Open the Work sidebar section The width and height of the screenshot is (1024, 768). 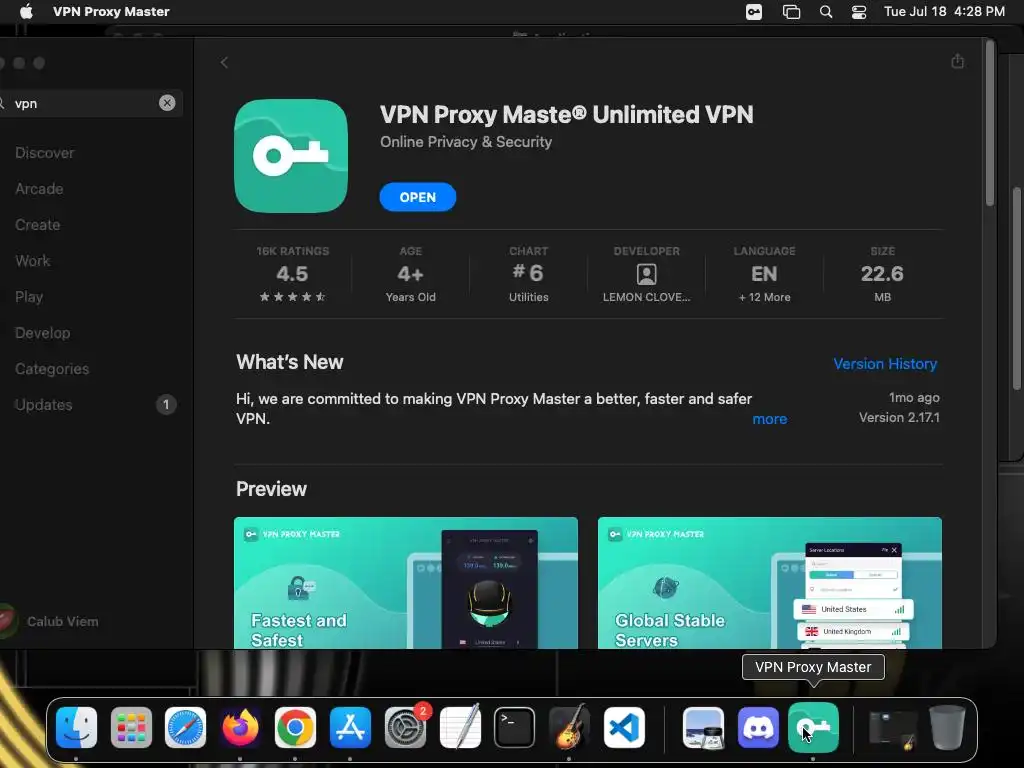[33, 261]
